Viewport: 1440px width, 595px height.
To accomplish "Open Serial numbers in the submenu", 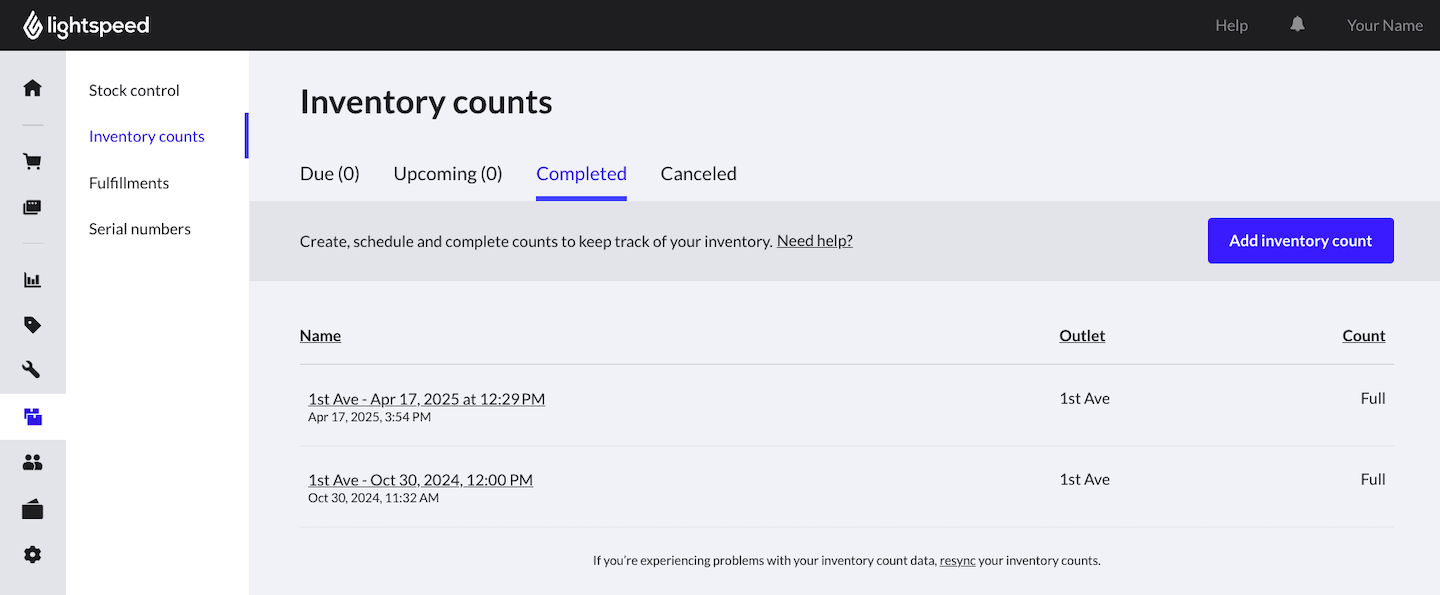I will 139,229.
